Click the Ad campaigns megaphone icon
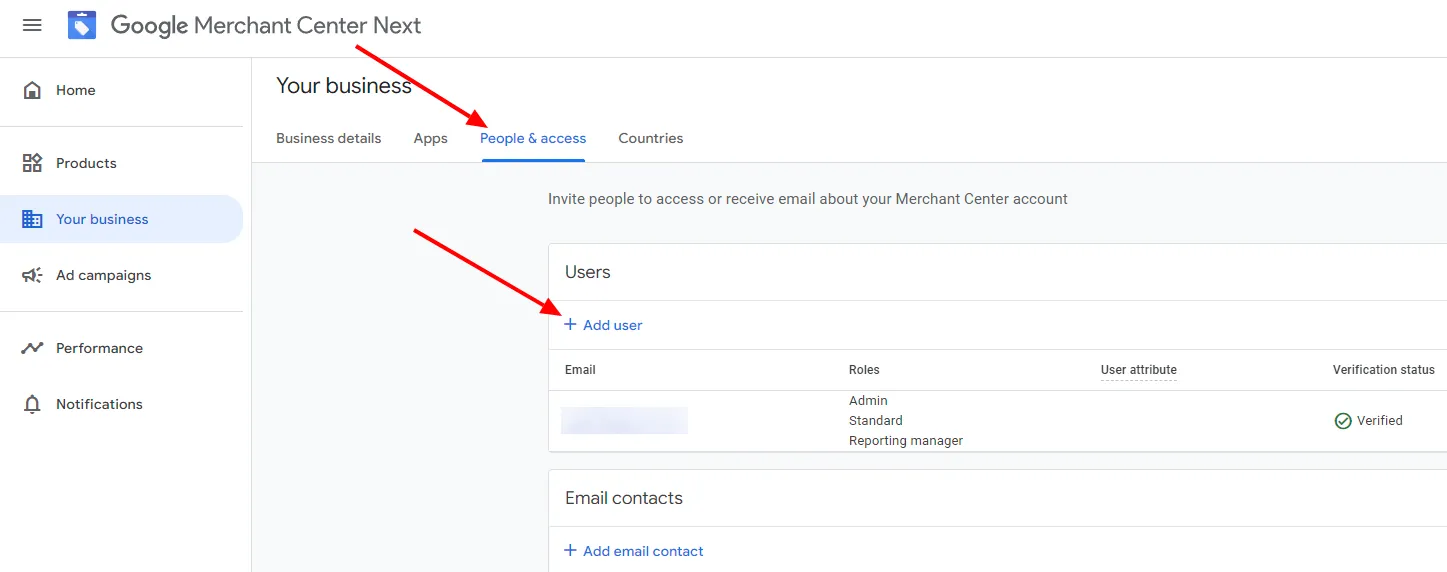 click(x=32, y=275)
